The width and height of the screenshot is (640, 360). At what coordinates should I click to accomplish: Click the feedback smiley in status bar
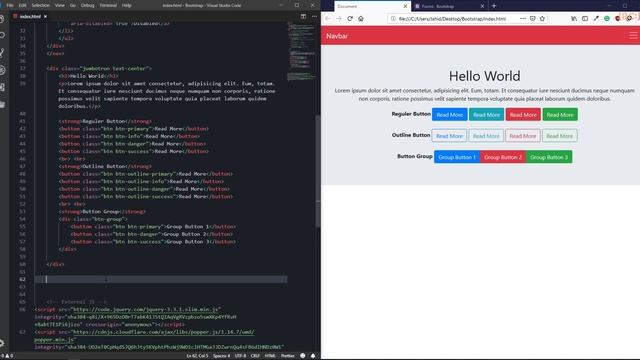click(x=302, y=356)
